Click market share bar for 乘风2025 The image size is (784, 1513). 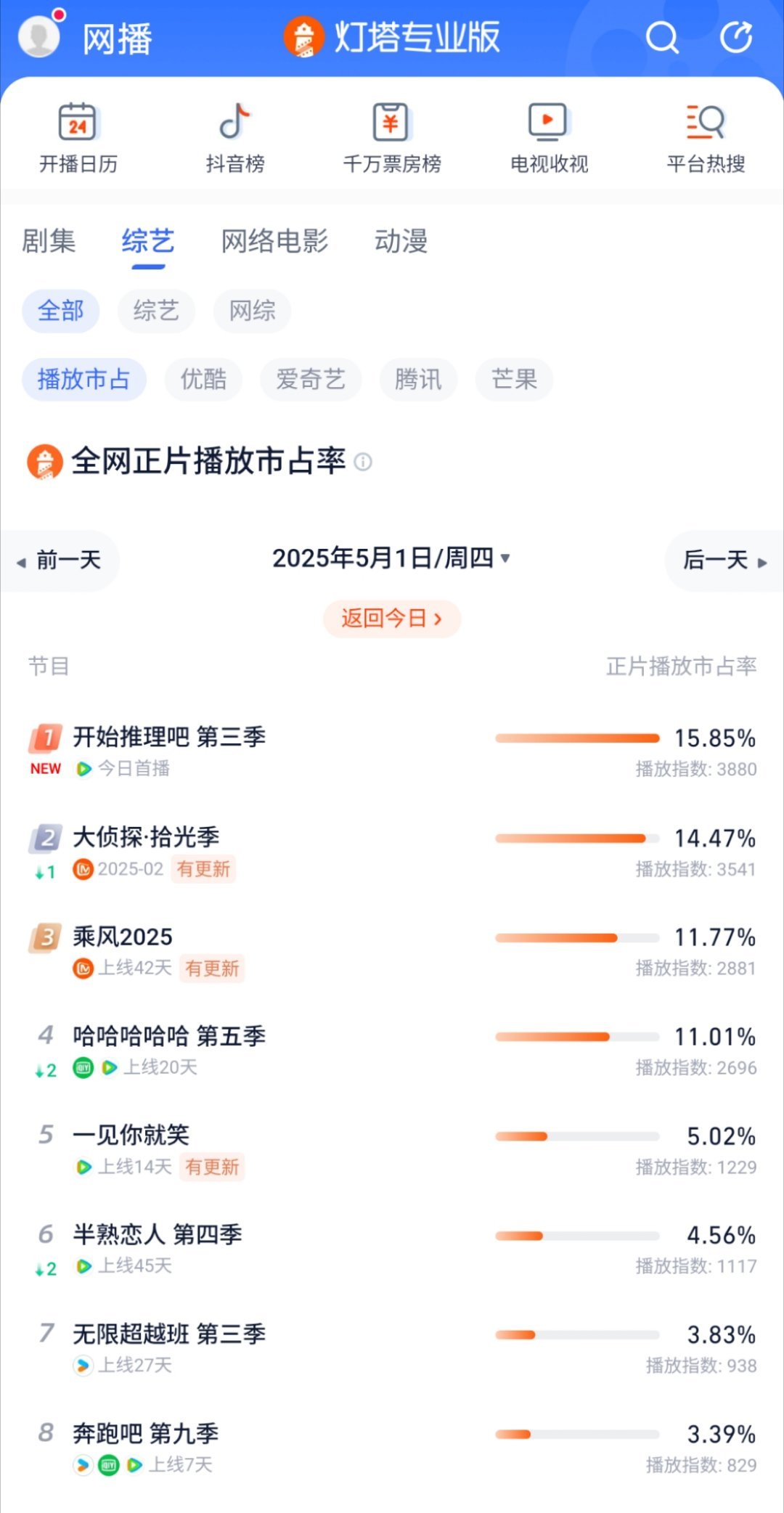pos(577,938)
